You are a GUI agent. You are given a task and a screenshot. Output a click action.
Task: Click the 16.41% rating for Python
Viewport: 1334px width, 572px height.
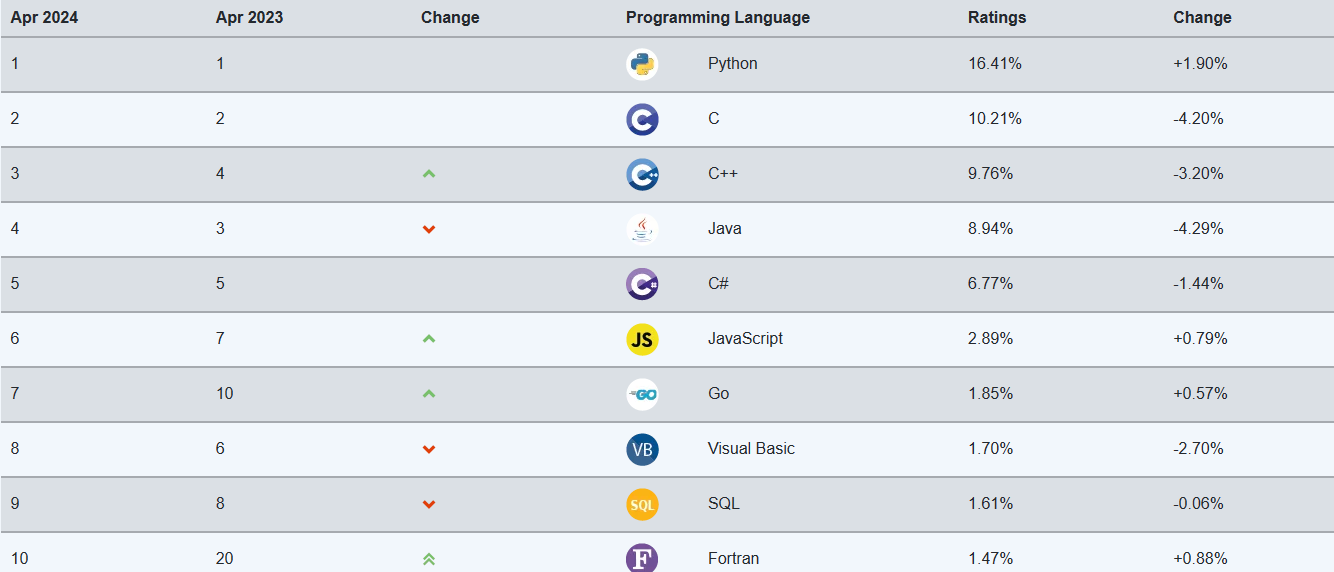pos(994,64)
